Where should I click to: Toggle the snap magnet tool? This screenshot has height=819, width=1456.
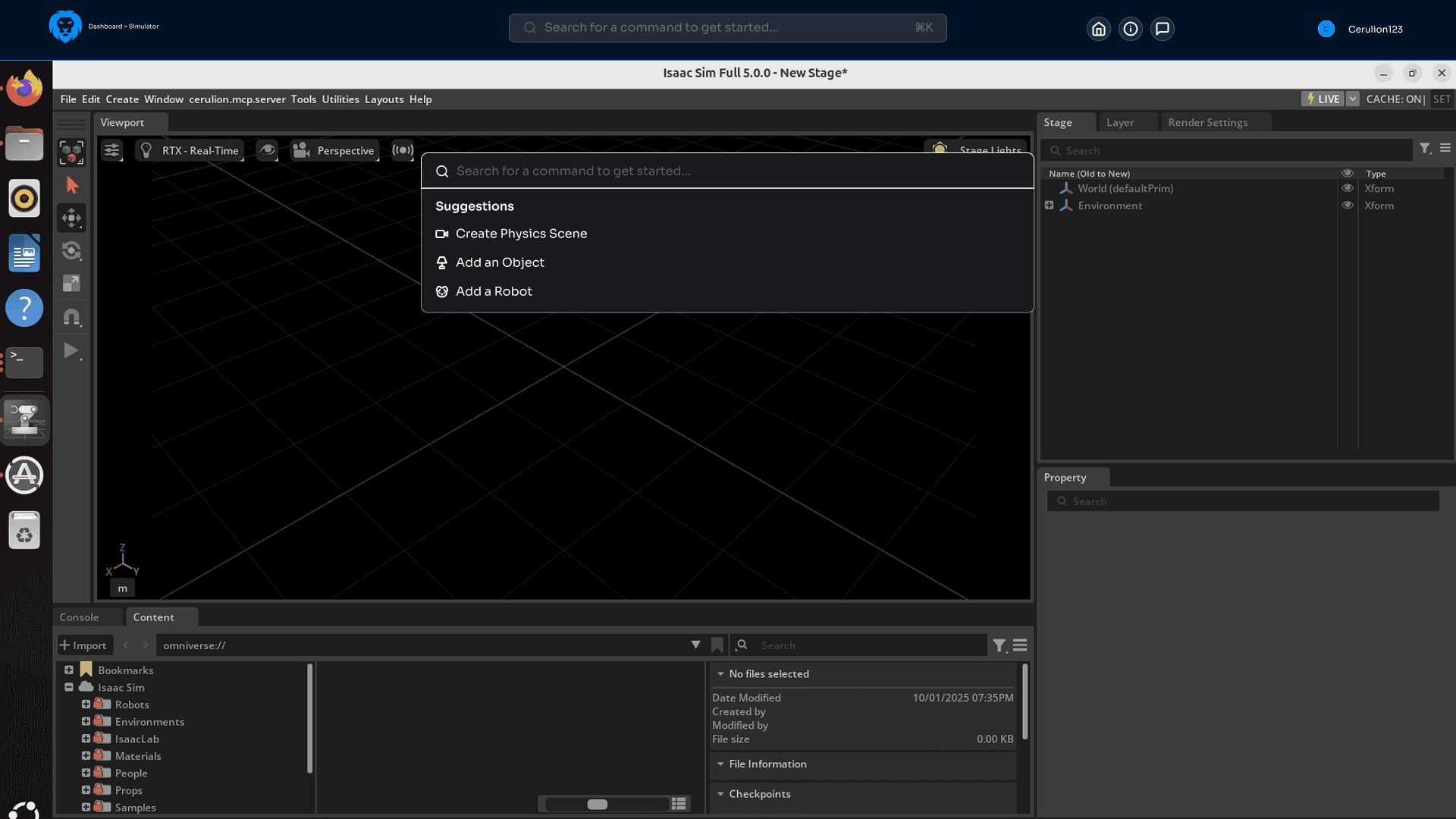(71, 317)
